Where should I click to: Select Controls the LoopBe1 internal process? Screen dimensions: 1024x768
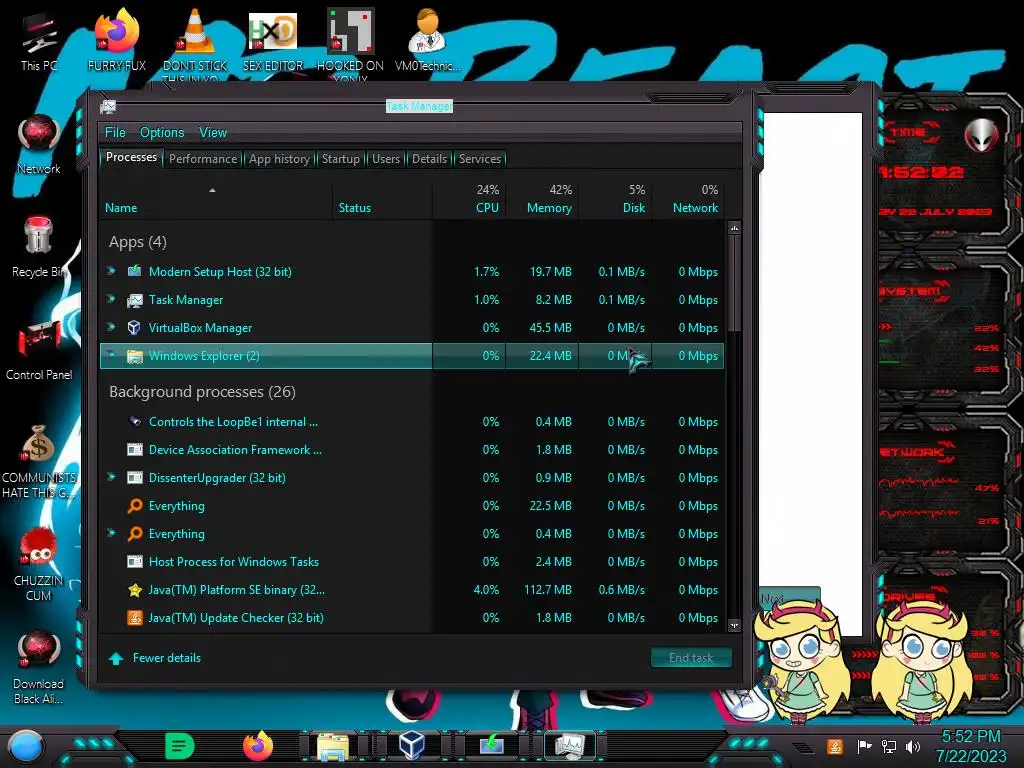click(x=412, y=421)
